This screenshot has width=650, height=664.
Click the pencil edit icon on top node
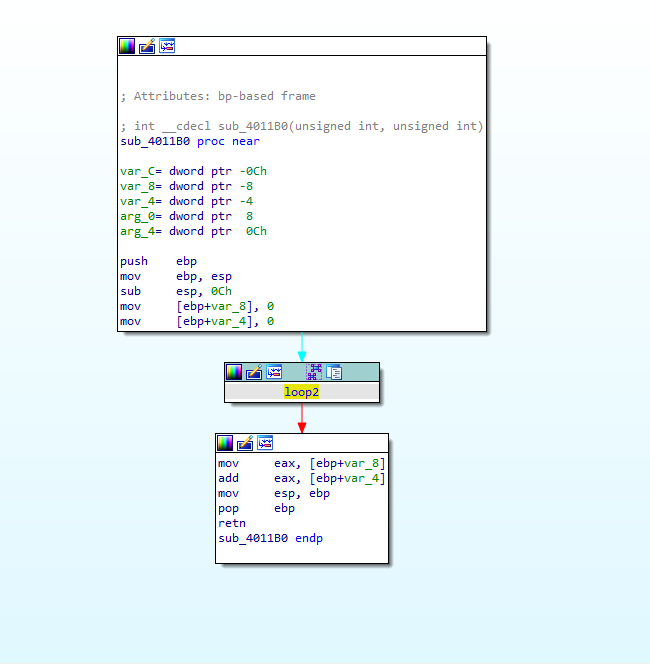pos(147,46)
